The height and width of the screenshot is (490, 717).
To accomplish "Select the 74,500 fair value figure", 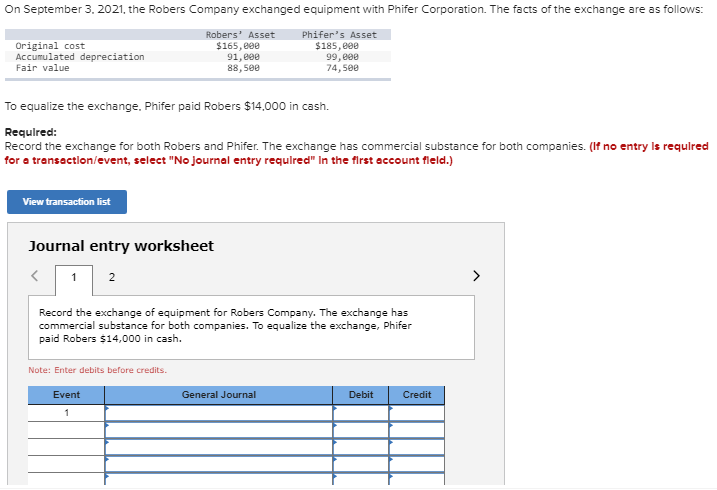I will coord(342,68).
